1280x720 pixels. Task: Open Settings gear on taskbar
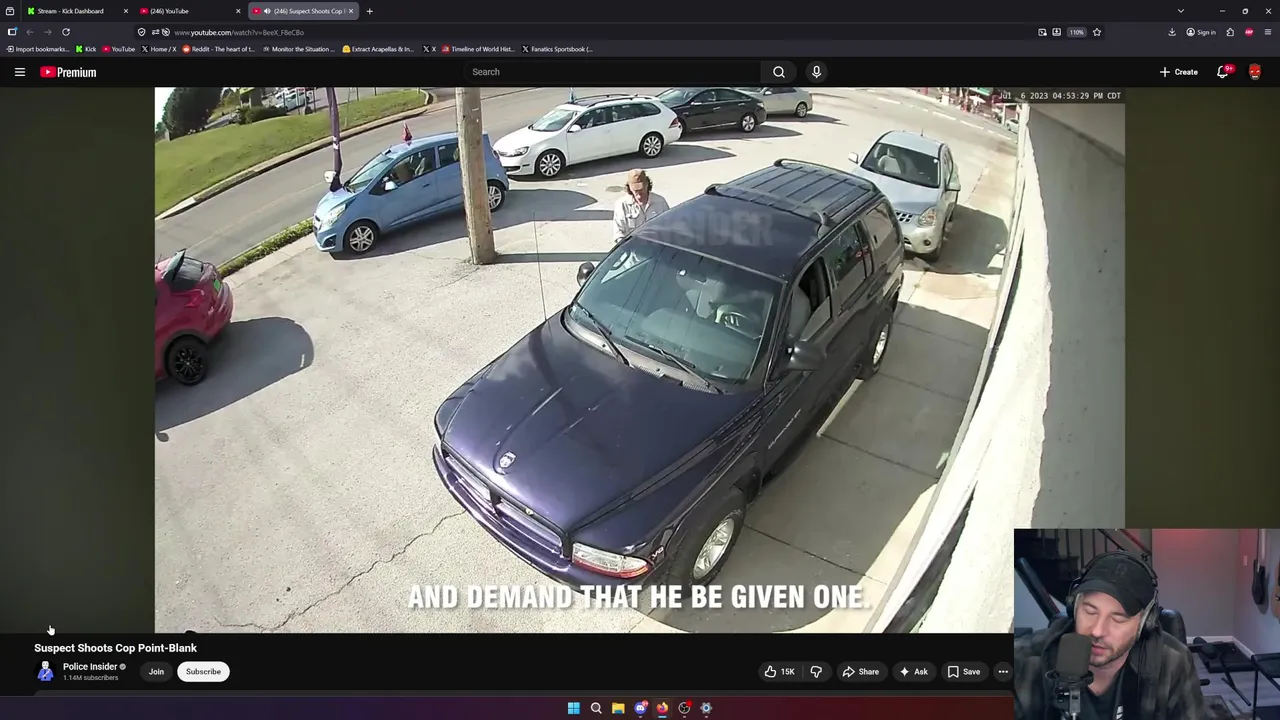click(x=706, y=708)
